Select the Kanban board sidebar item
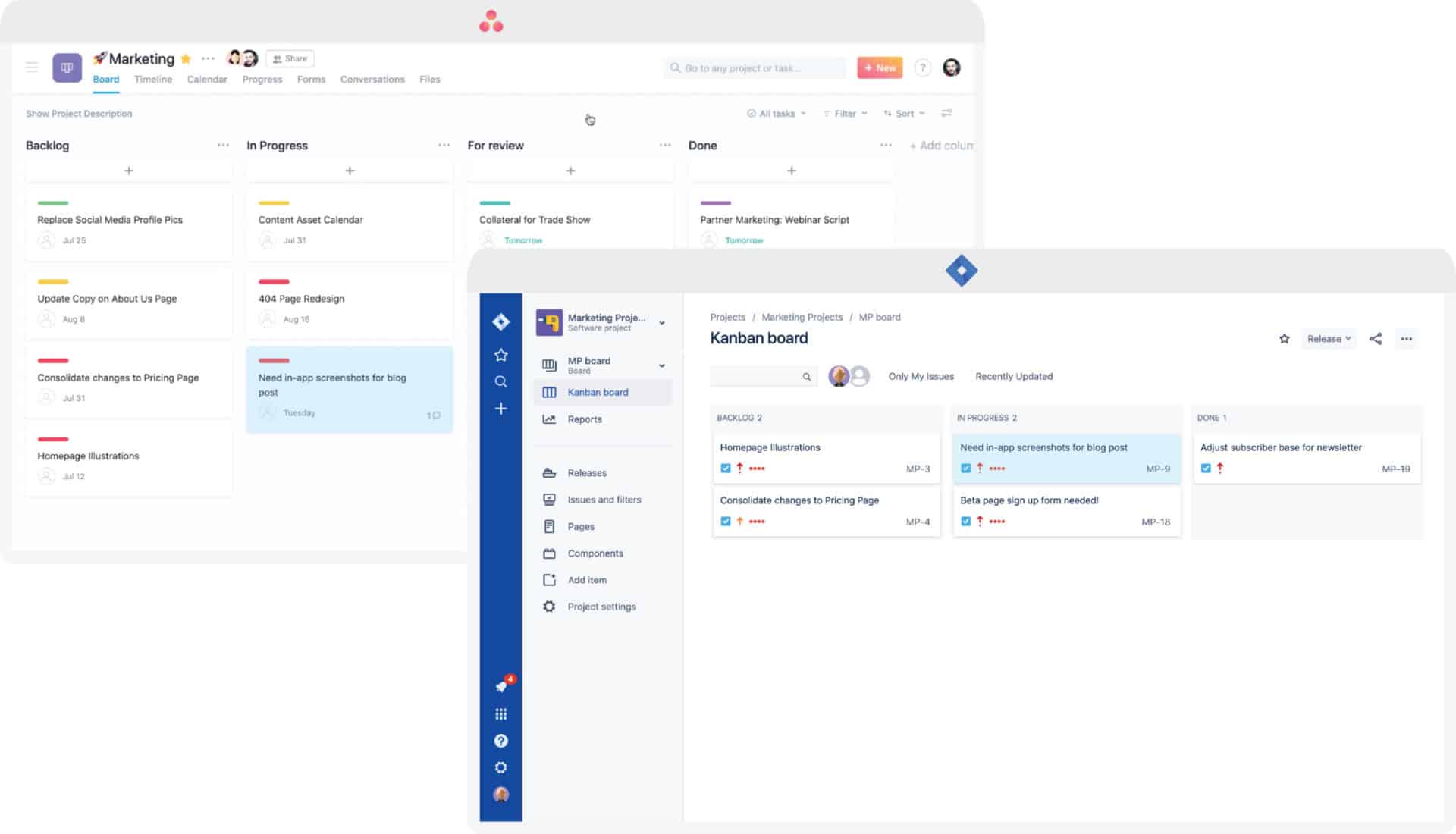Screen dimensions: 1456x834 tap(598, 392)
